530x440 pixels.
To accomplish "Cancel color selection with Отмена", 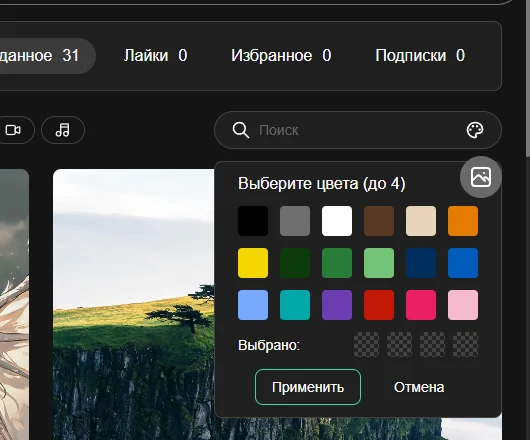I will click(x=419, y=387).
